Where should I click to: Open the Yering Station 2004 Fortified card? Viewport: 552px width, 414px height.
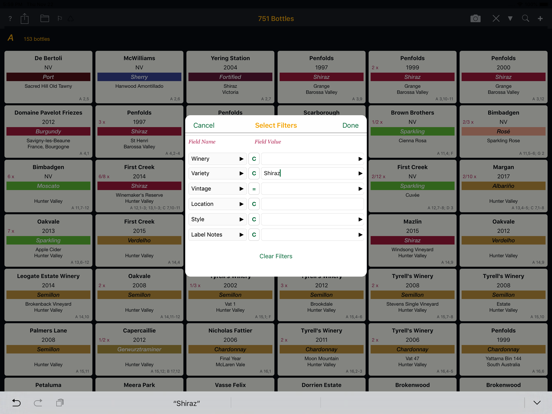(x=230, y=77)
